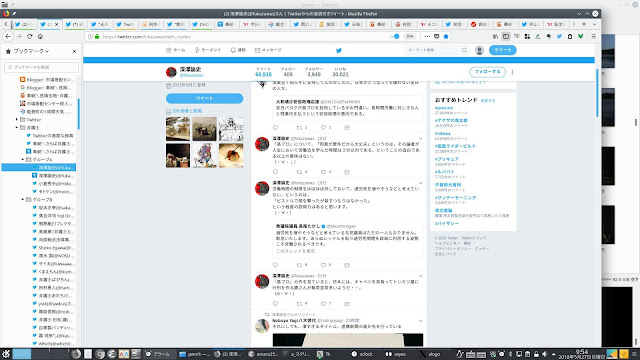The height and width of the screenshot is (360, 640).
Task: Open the bookmarks sidebar switcher dropdown
Action: [x=27, y=51]
